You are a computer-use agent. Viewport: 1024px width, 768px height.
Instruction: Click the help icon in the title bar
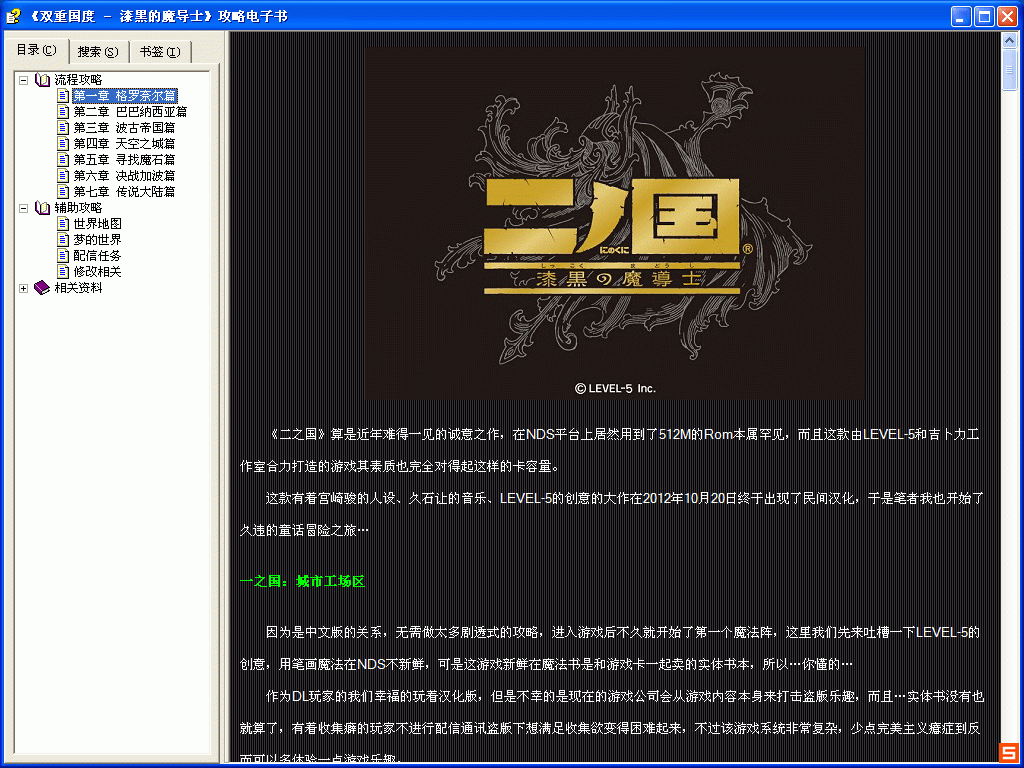click(x=13, y=16)
